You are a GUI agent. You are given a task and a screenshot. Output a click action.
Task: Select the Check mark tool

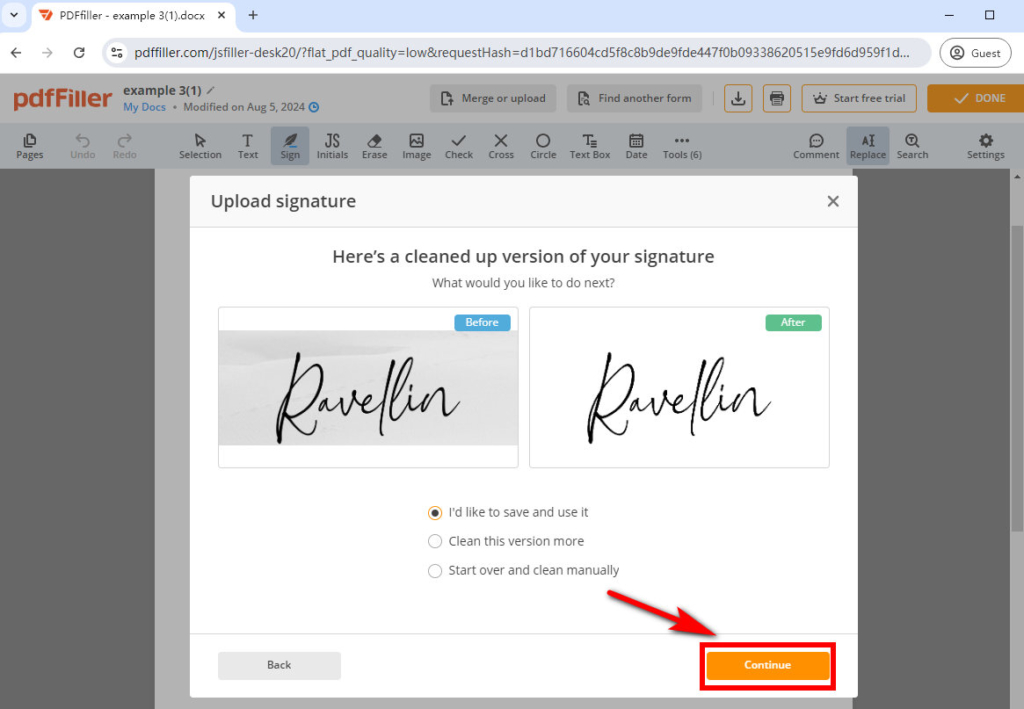[458, 146]
